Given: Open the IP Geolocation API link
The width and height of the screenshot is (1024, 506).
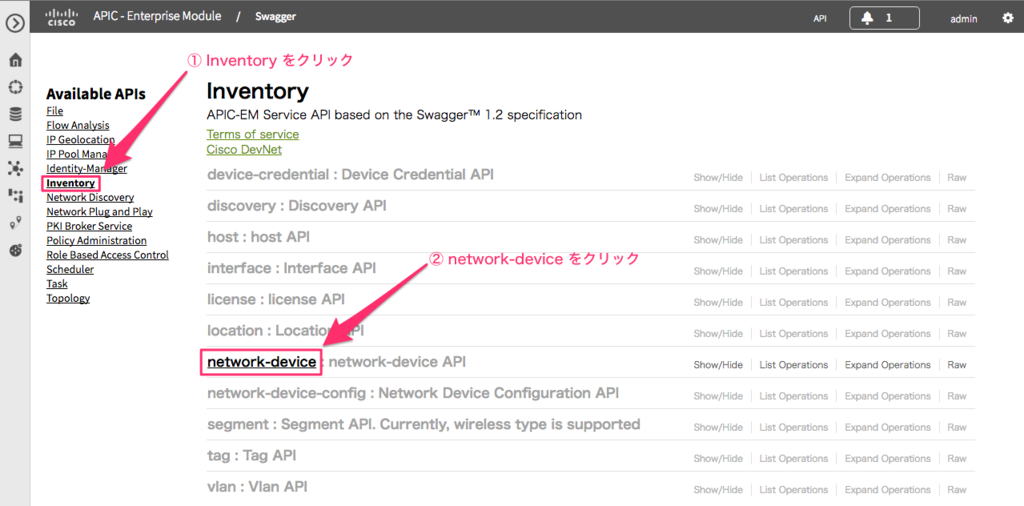Looking at the screenshot, I should coord(80,140).
